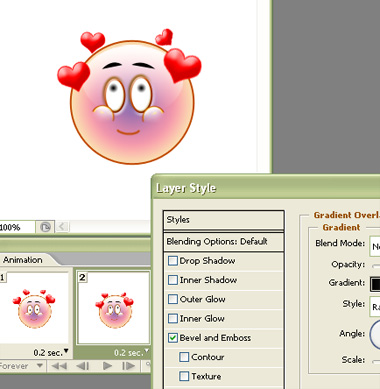Click the Contour label text
The height and width of the screenshot is (389, 380).
[208, 357]
